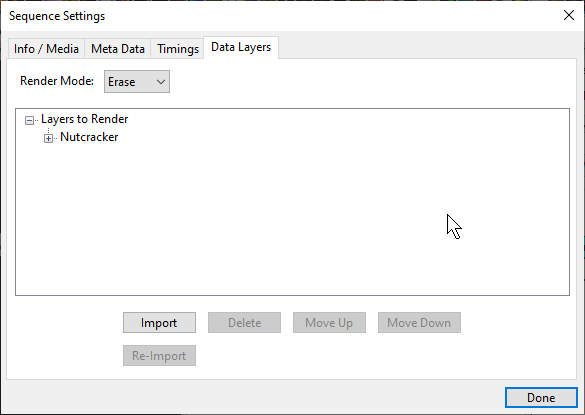Click the Re-Import button
Image resolution: width=585 pixels, height=415 pixels.
tap(159, 355)
